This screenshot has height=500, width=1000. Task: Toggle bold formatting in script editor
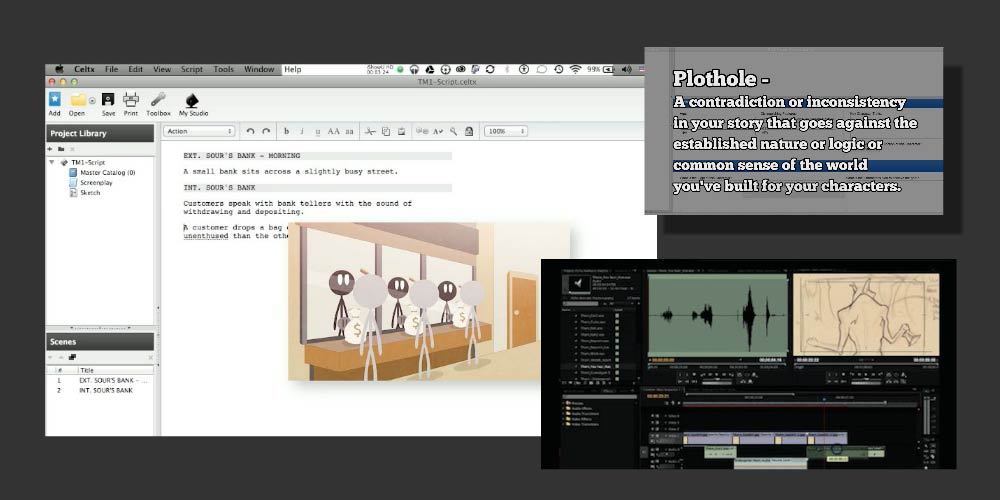[x=286, y=131]
